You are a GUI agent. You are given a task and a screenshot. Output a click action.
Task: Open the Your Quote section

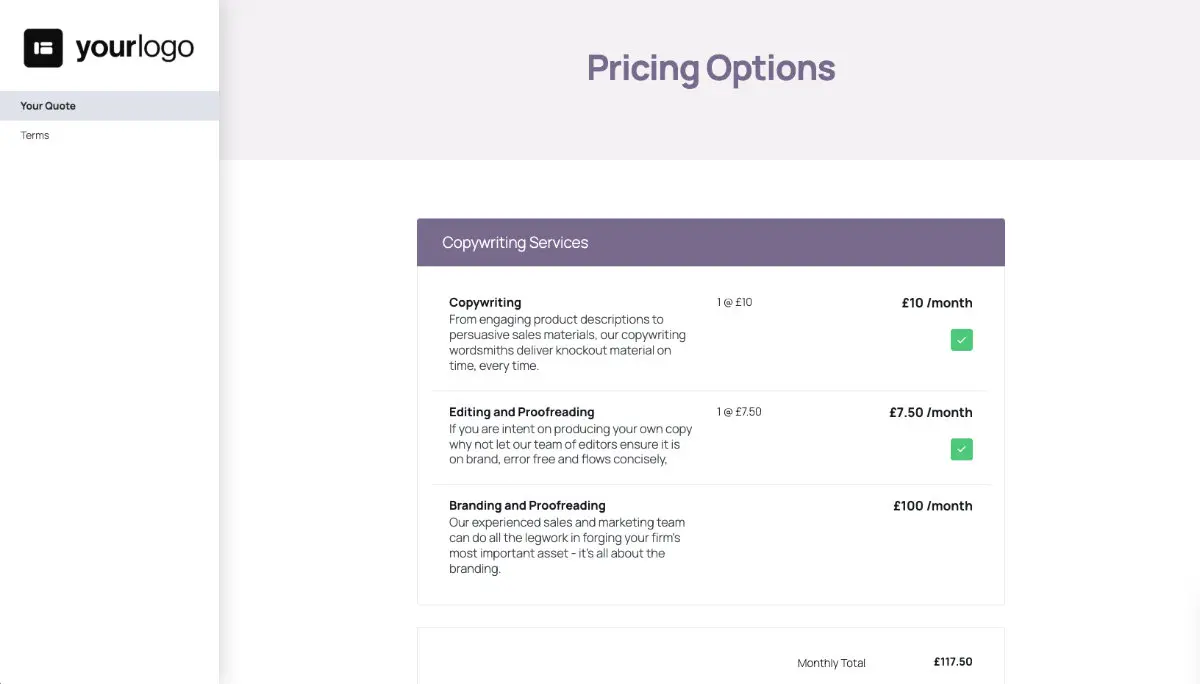[47, 105]
